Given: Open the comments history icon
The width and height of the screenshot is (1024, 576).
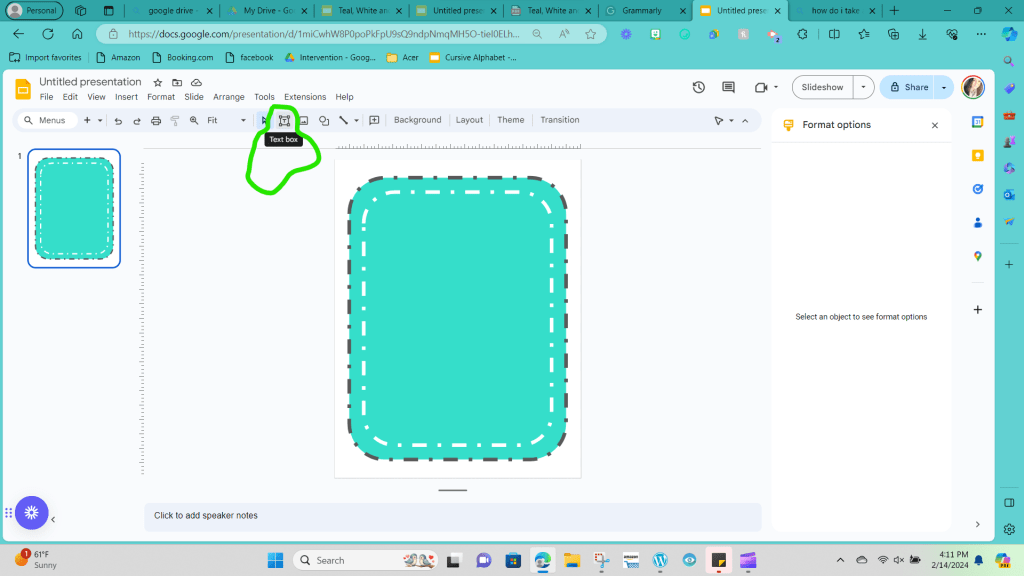Looking at the screenshot, I should click(728, 87).
